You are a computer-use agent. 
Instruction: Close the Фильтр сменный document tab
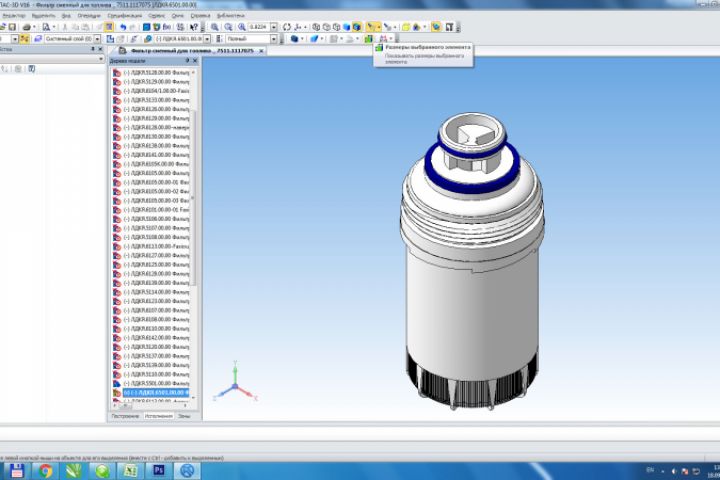click(x=261, y=51)
